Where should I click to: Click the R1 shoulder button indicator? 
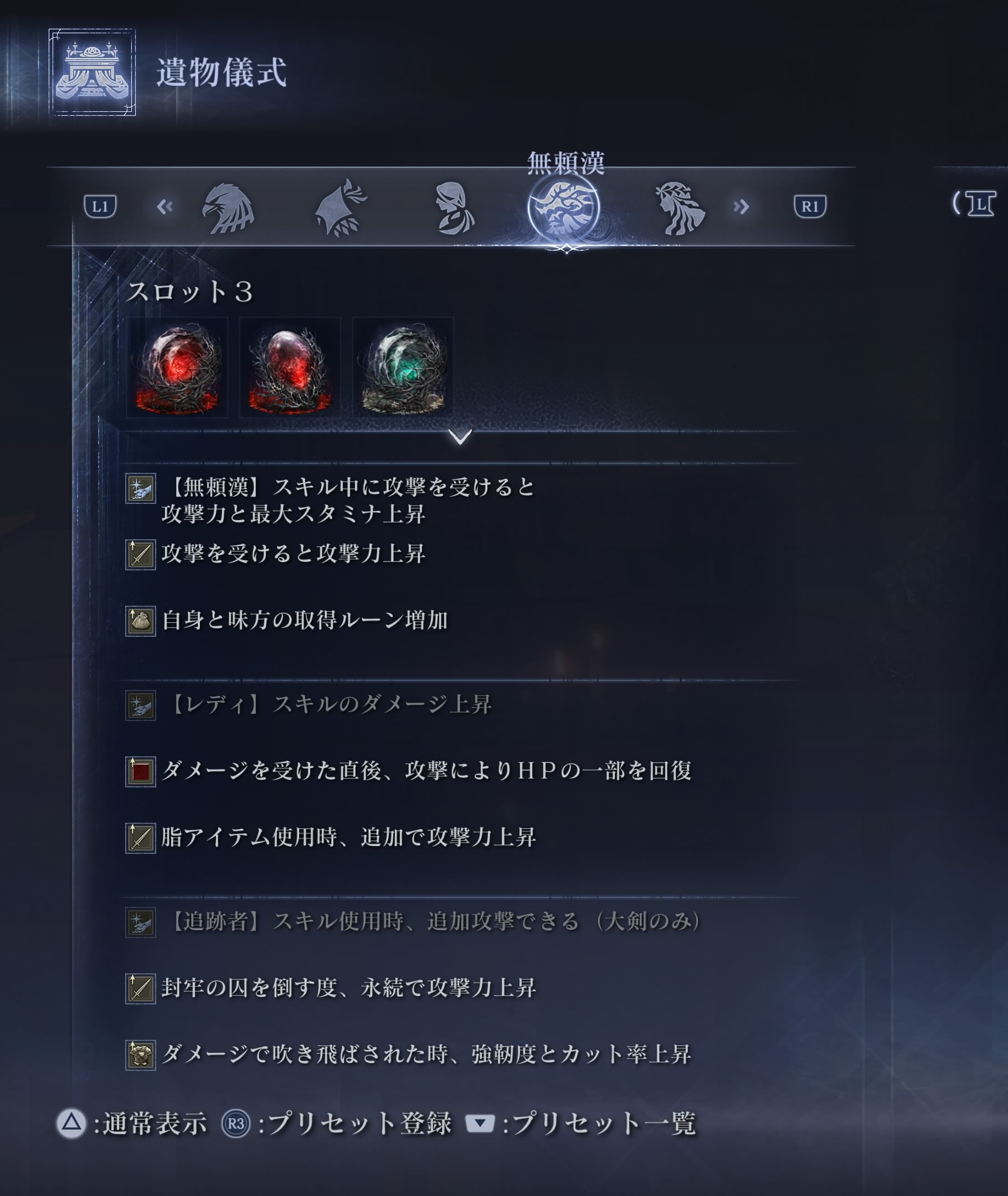(810, 206)
